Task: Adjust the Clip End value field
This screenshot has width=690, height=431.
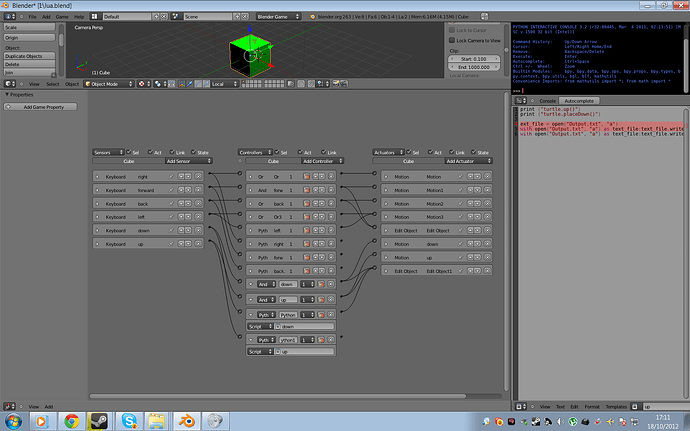Action: tap(474, 67)
